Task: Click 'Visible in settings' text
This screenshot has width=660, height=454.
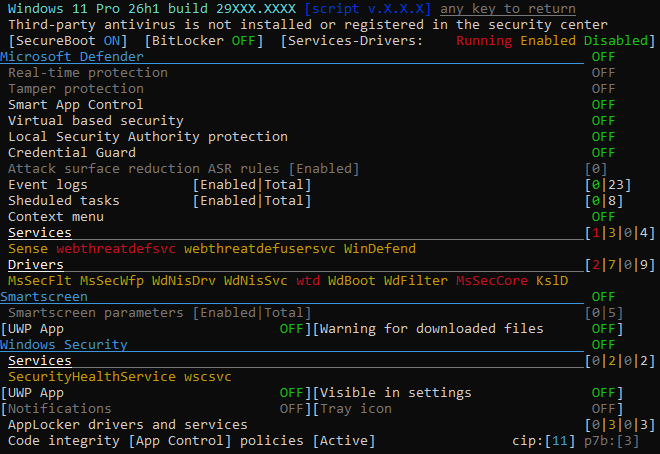Action: pyautogui.click(x=396, y=393)
